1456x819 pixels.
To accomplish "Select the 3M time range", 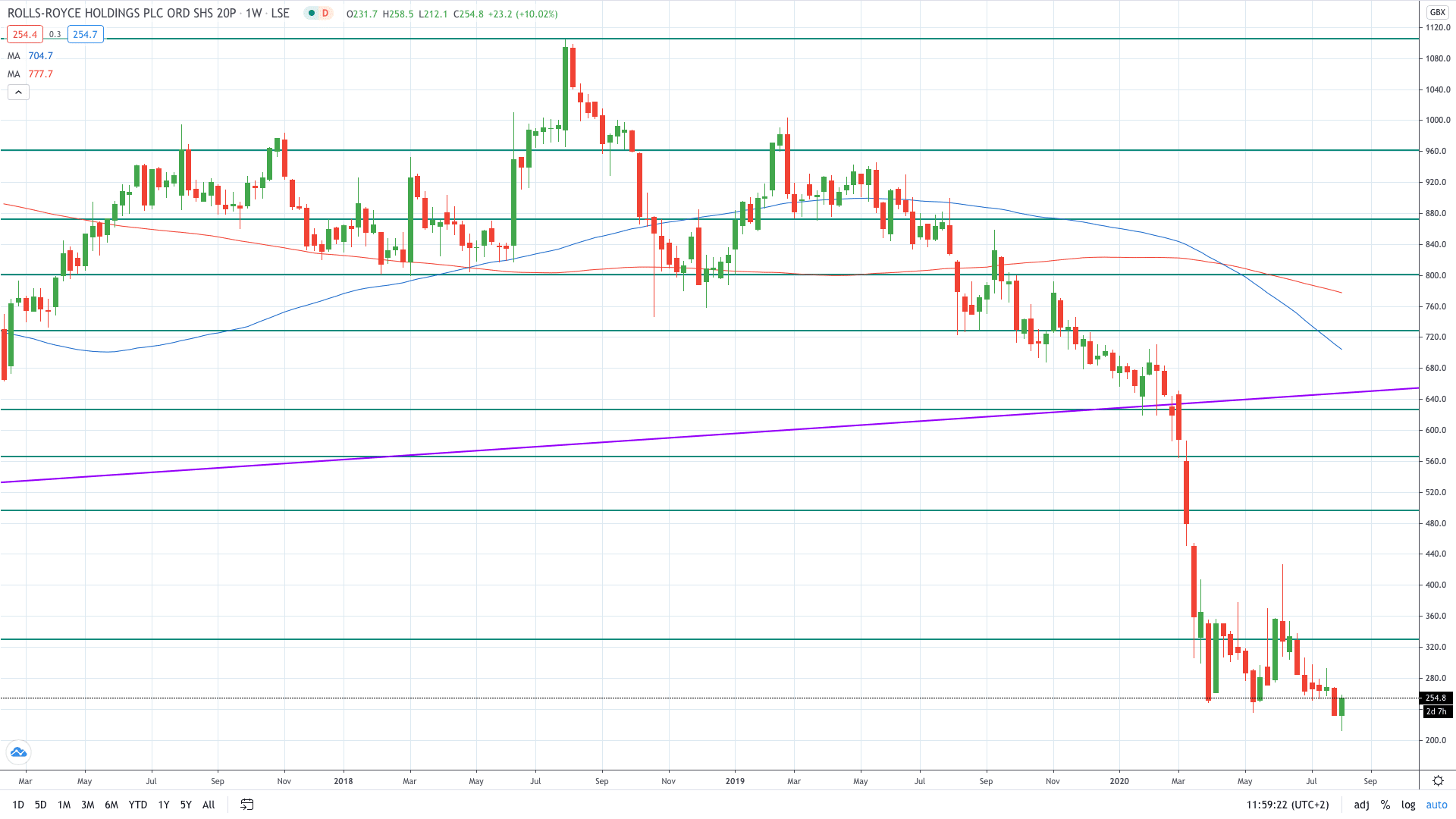I will 88,805.
